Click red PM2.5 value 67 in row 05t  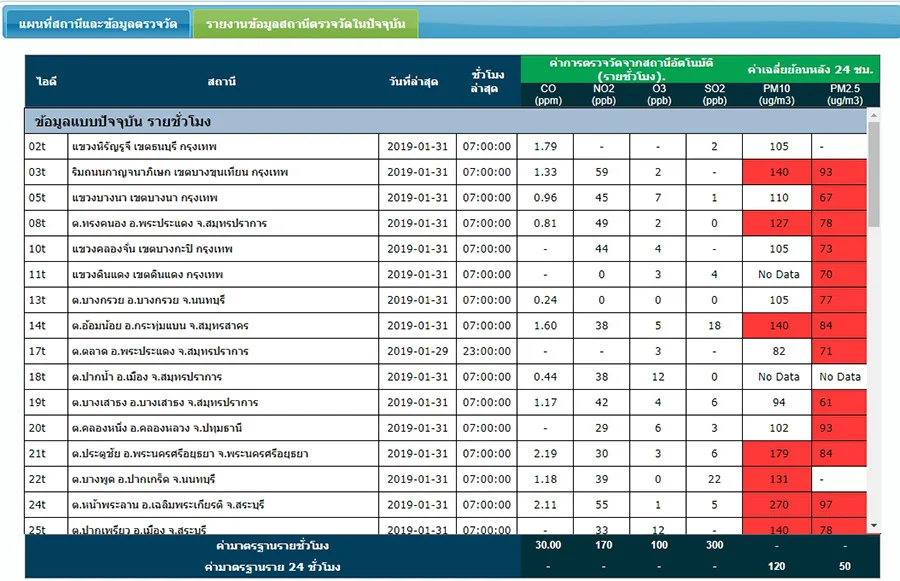click(839, 197)
